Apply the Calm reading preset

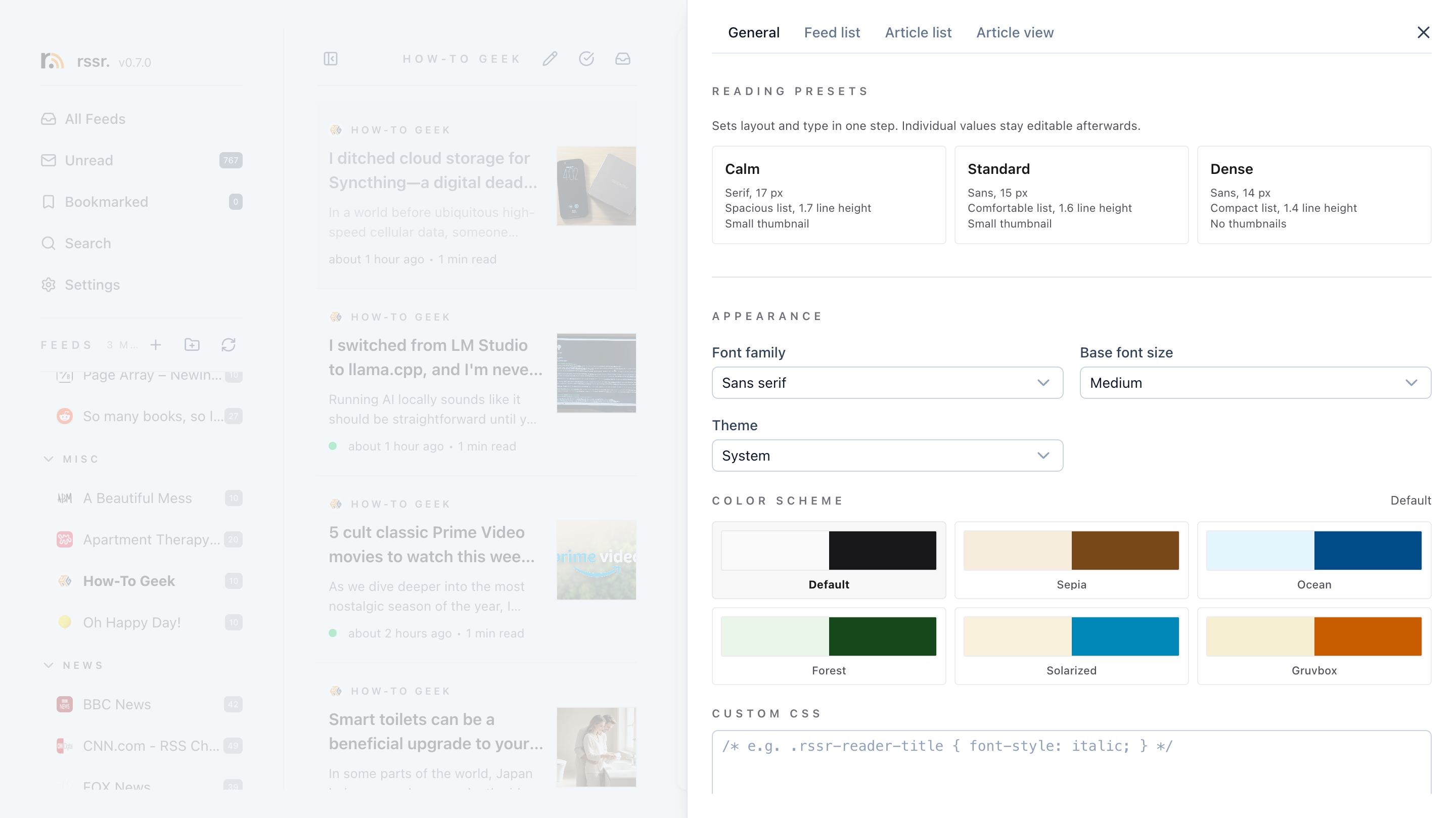[829, 195]
